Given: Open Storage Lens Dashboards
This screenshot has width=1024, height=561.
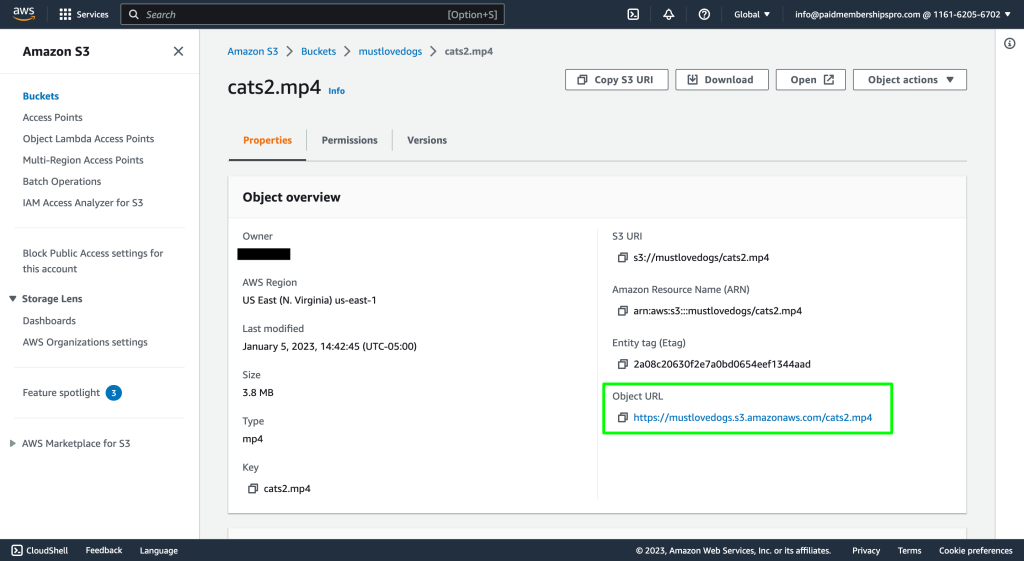Looking at the screenshot, I should [x=49, y=321].
